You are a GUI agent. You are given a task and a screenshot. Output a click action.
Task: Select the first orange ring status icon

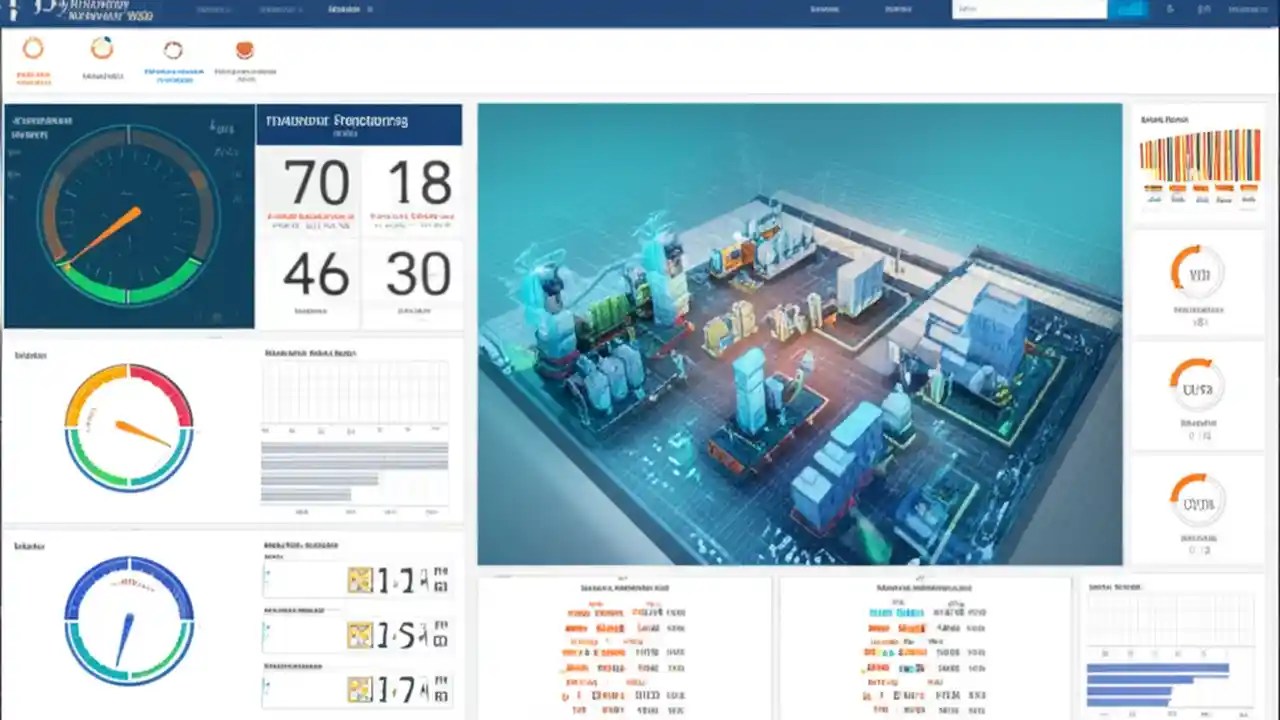click(x=35, y=48)
